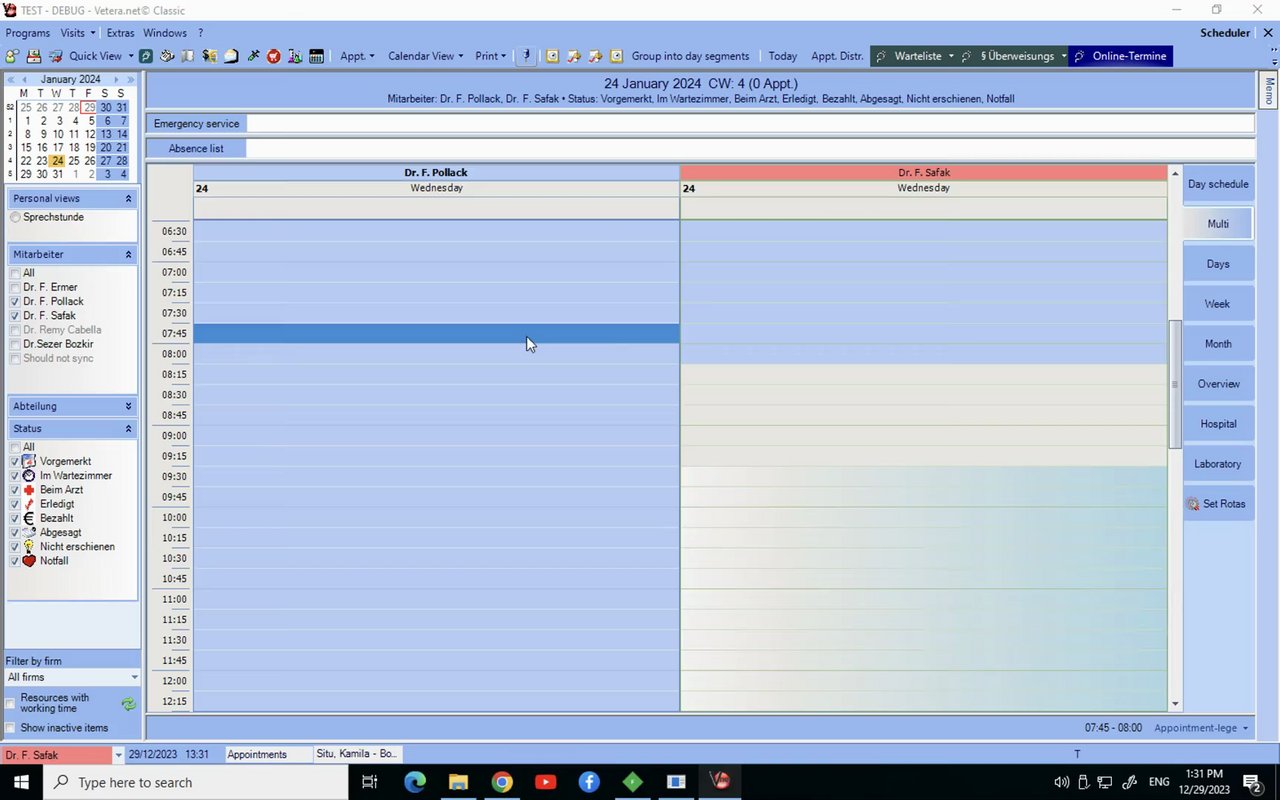Click the green P icon in toolbar
The height and width of the screenshot is (800, 1280).
(146, 56)
